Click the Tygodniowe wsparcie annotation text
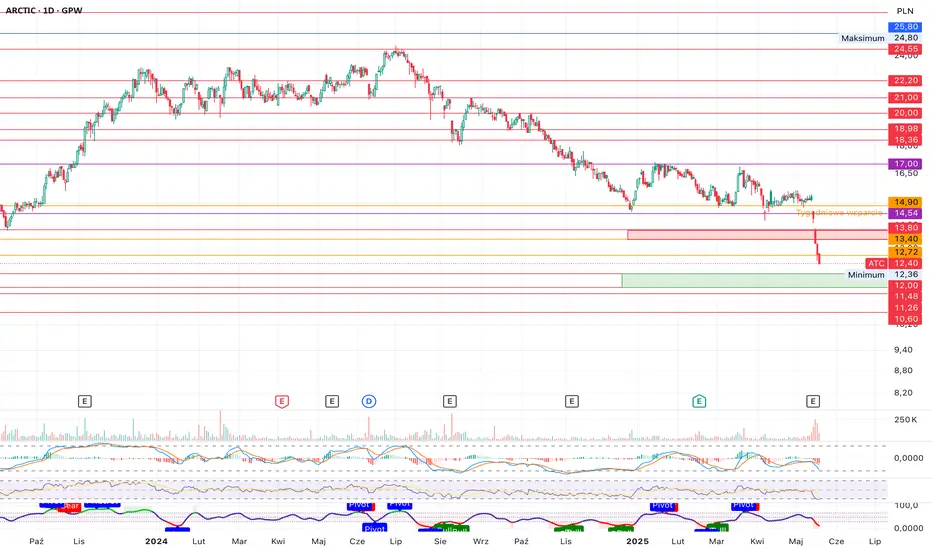 pyautogui.click(x=839, y=213)
